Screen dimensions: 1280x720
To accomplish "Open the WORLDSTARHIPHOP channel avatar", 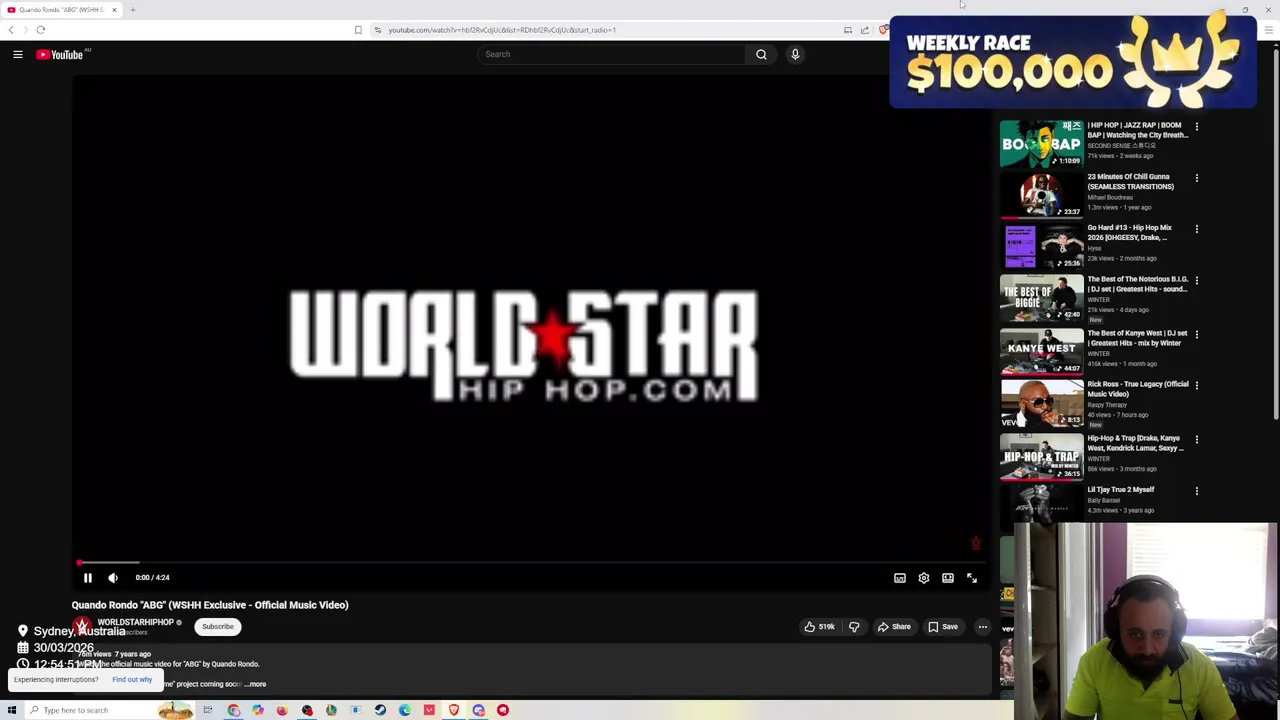I will (x=82, y=627).
